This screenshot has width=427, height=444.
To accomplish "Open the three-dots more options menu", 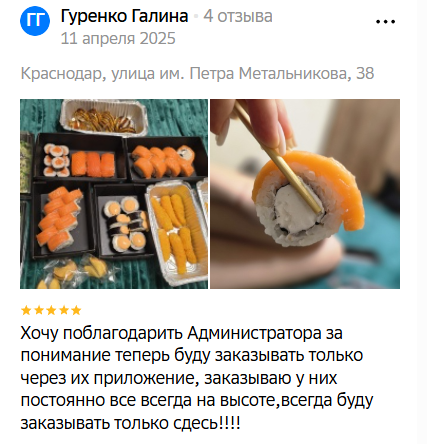I will (385, 22).
